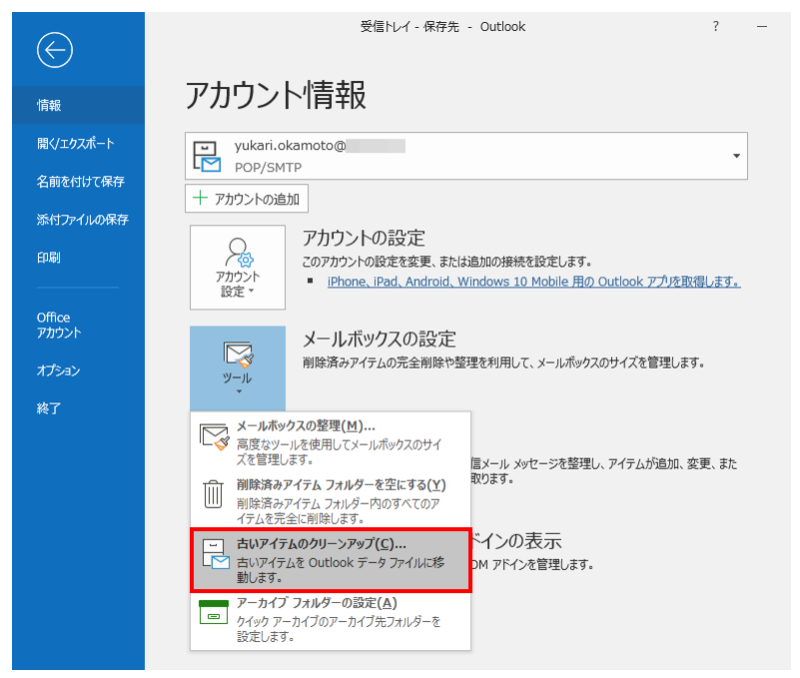Click the アカウント情報 page heading
This screenshot has width=800, height=678.
pyautogui.click(x=276, y=95)
